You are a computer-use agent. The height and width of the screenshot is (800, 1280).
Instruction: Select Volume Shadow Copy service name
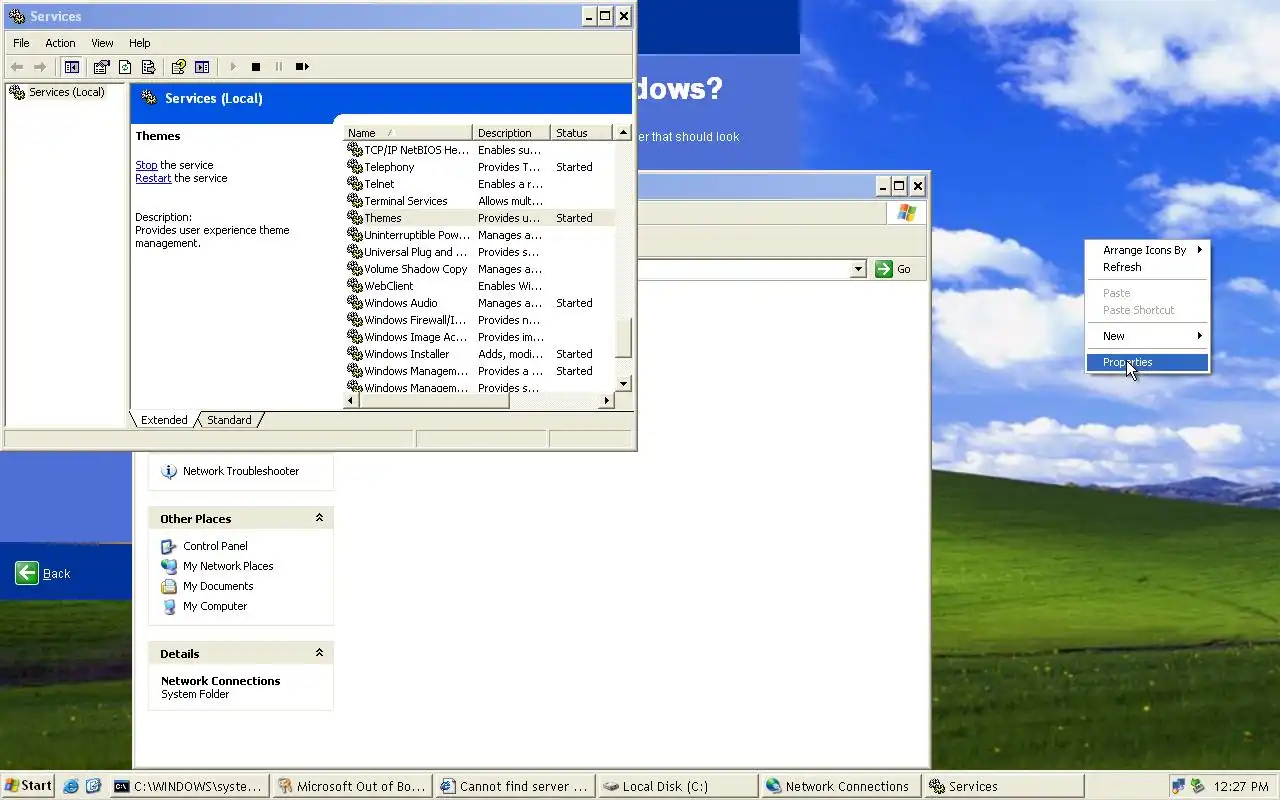point(416,269)
